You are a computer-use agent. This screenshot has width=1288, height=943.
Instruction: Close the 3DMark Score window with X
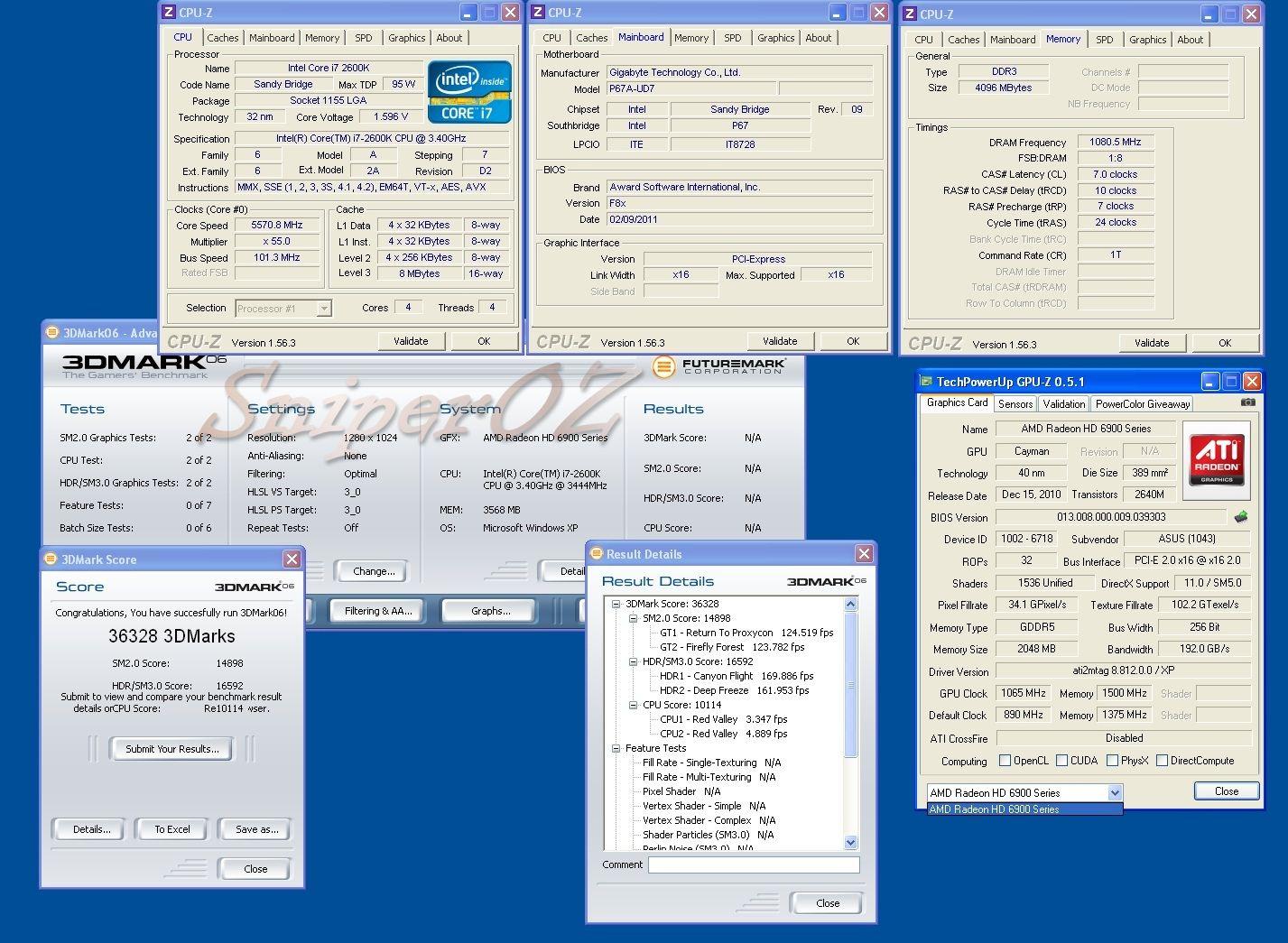coord(292,559)
